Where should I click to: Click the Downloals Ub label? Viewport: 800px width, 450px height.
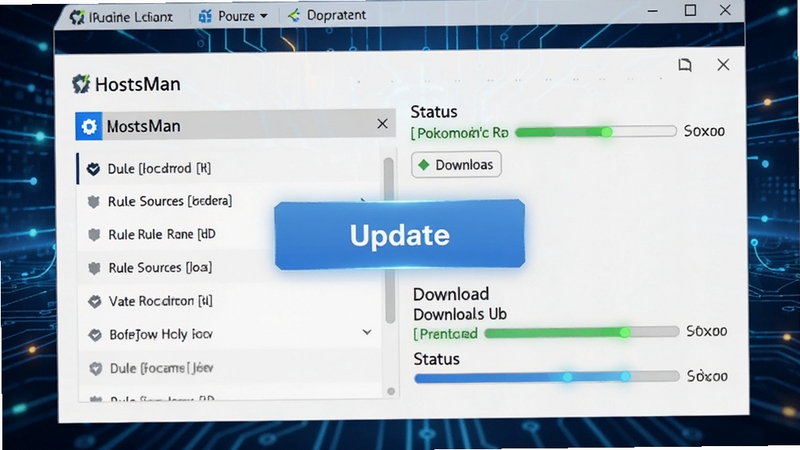coord(460,314)
